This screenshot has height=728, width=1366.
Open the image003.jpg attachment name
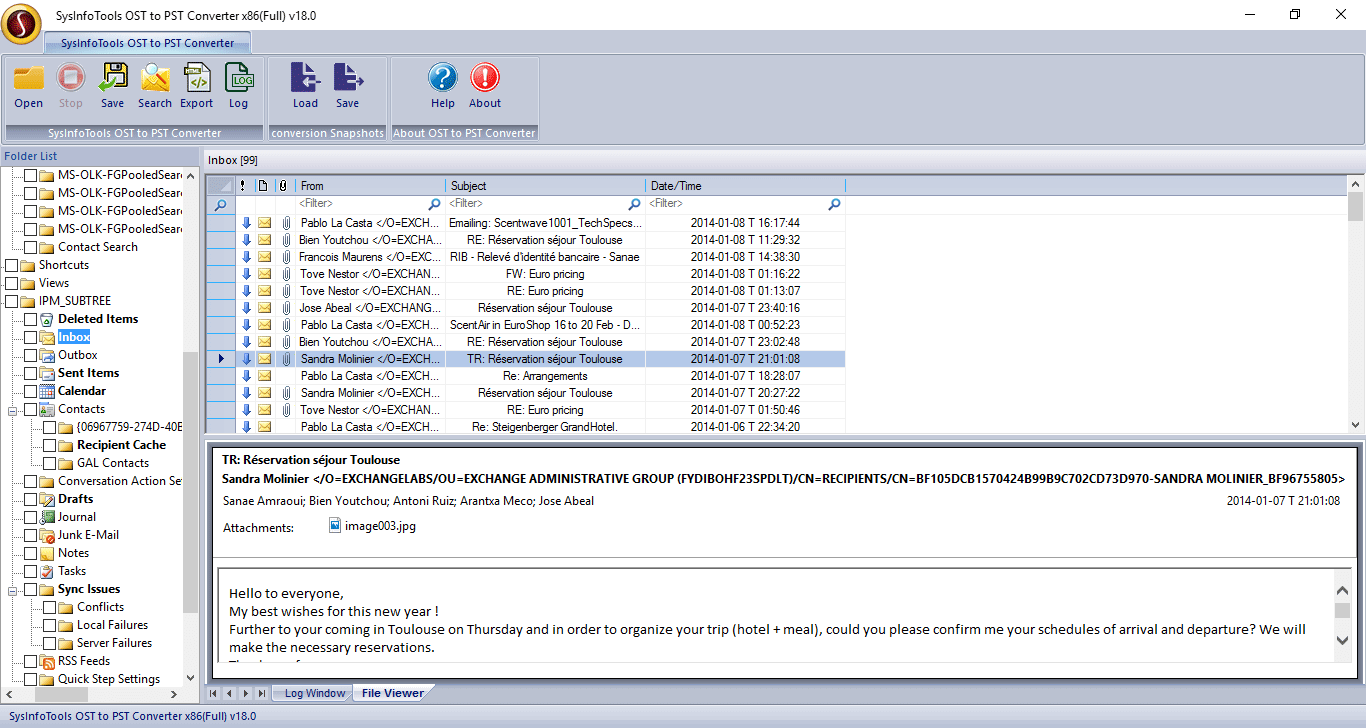[x=380, y=527]
